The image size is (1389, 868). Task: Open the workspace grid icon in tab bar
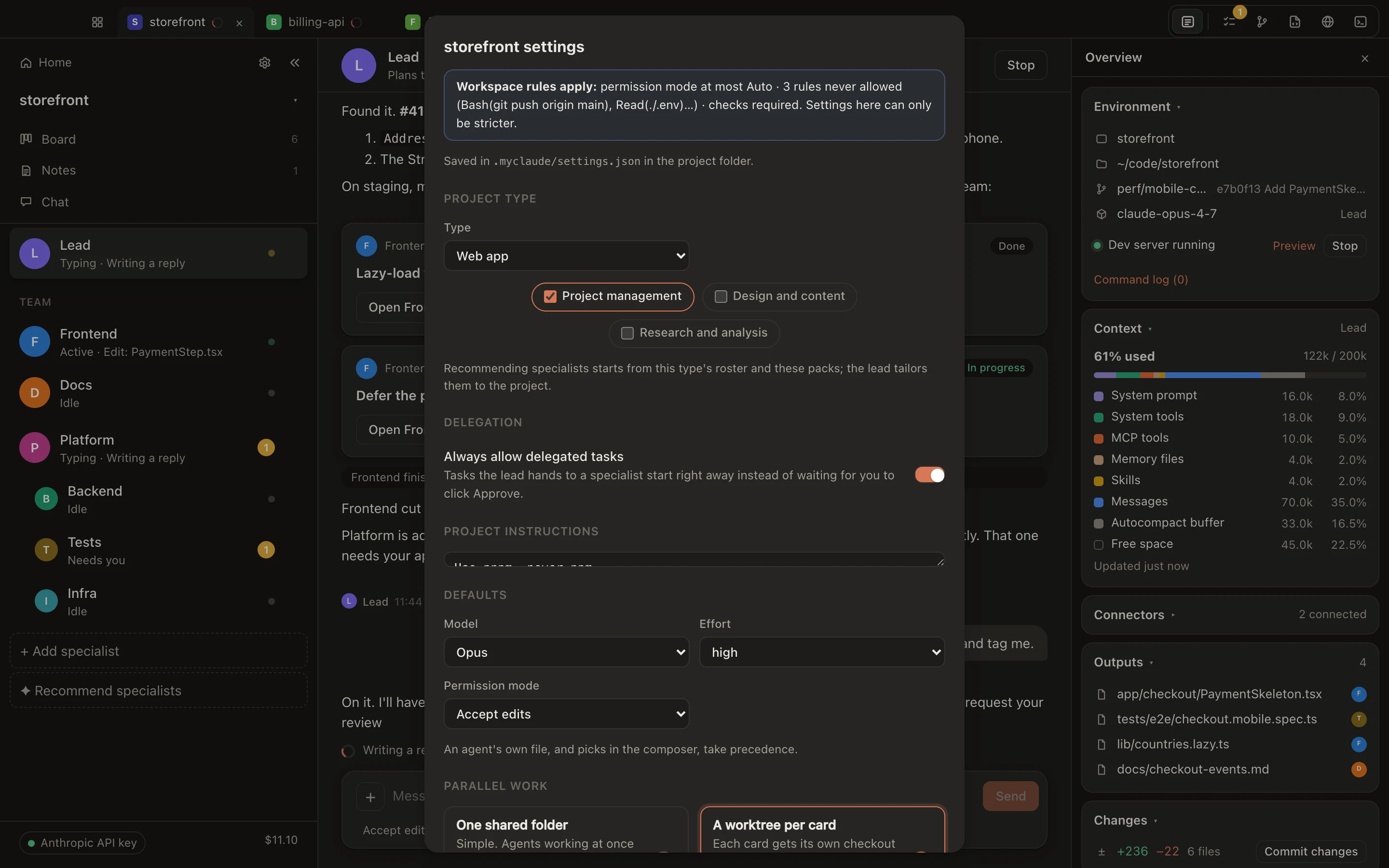(97, 22)
